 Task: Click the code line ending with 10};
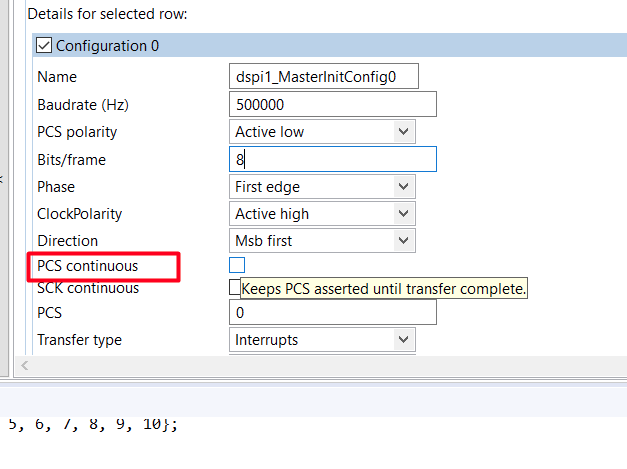click(x=93, y=423)
